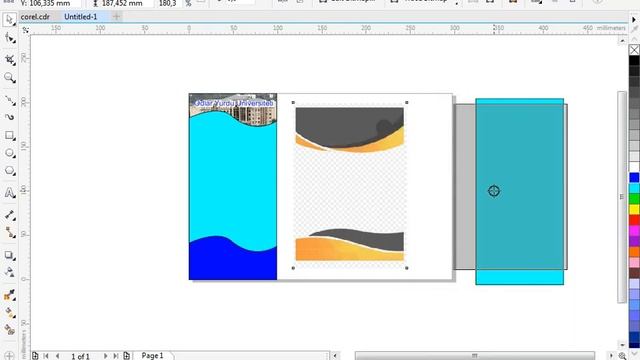Select the Connector tool
Screen dimensions: 640x360
click(x=9, y=233)
